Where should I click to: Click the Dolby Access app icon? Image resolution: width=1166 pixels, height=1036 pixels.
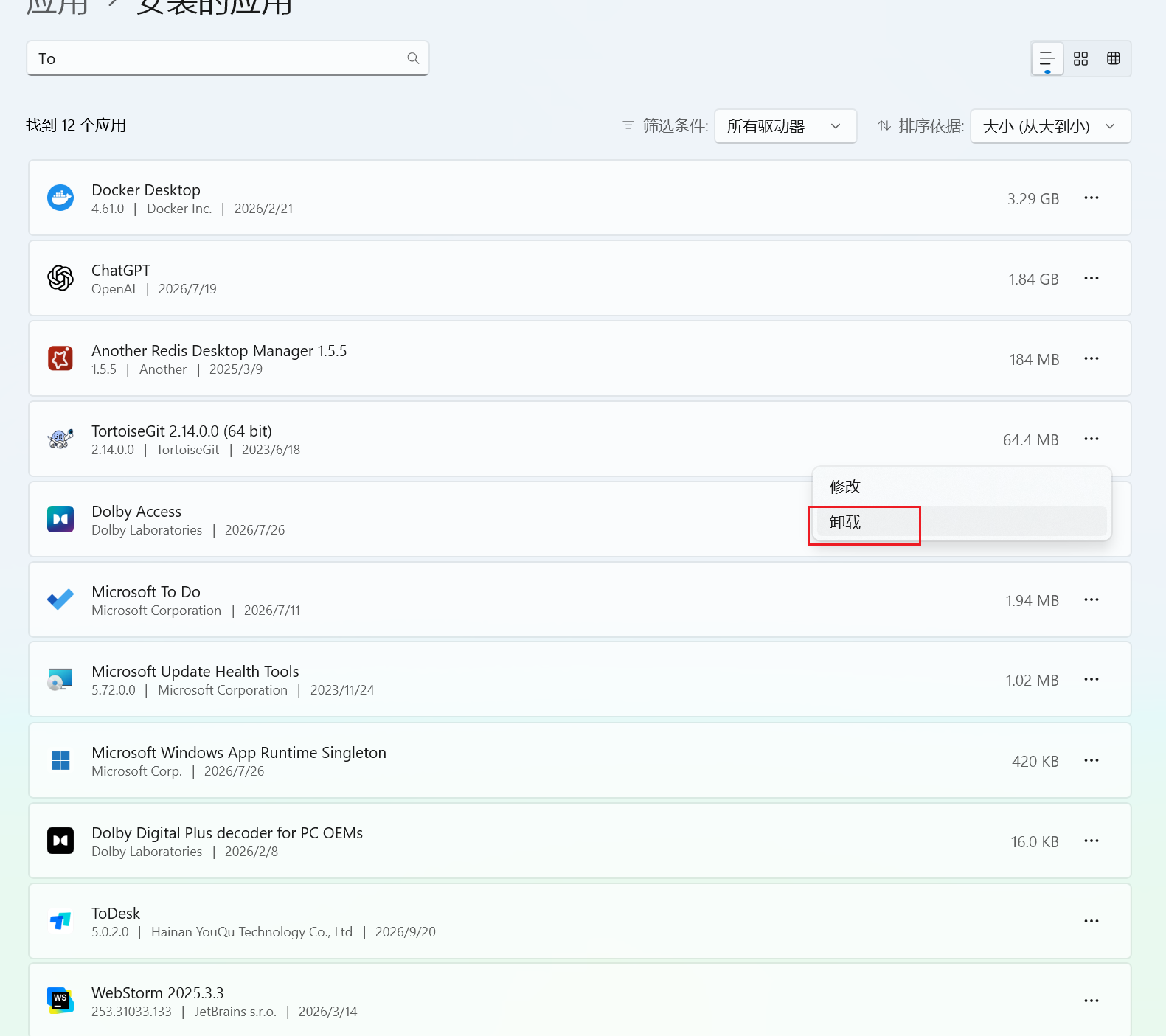coord(60,519)
